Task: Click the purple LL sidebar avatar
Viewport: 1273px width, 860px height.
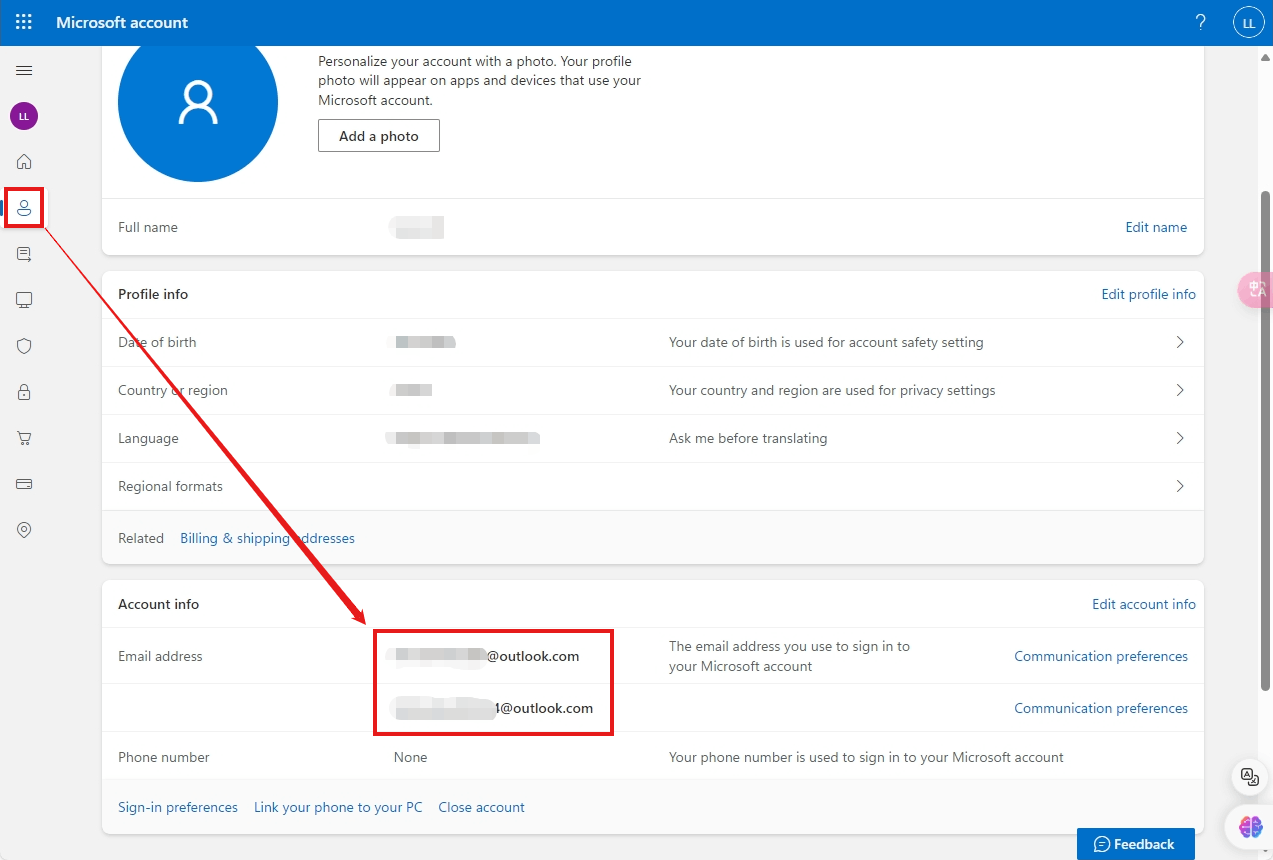Action: pyautogui.click(x=24, y=116)
